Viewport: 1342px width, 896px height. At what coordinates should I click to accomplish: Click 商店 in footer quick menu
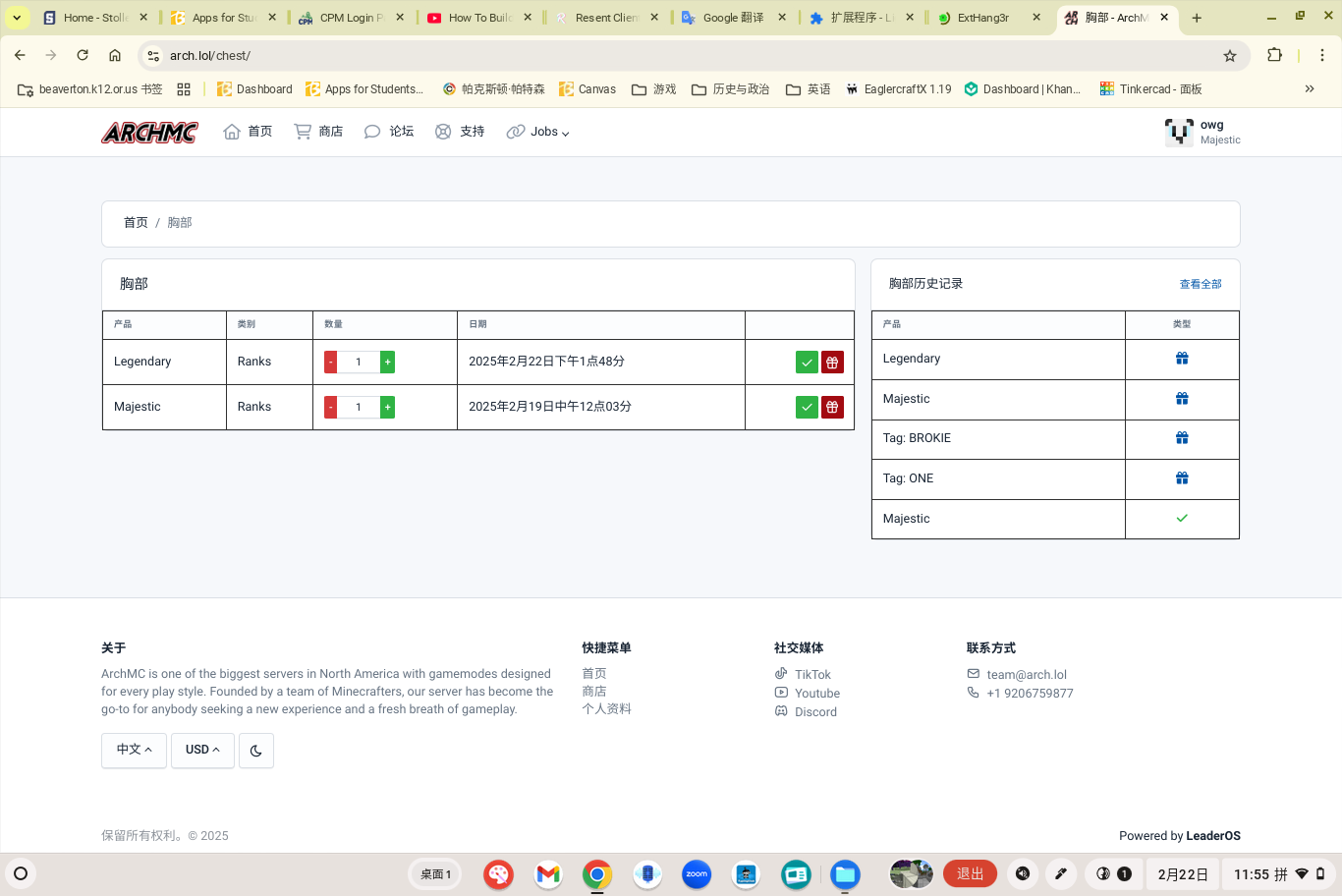594,692
